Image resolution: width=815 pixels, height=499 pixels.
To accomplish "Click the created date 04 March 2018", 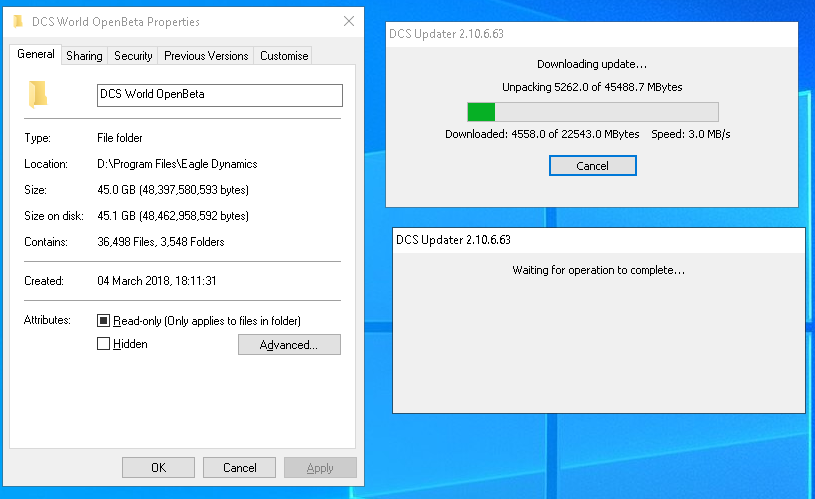I will click(156, 281).
